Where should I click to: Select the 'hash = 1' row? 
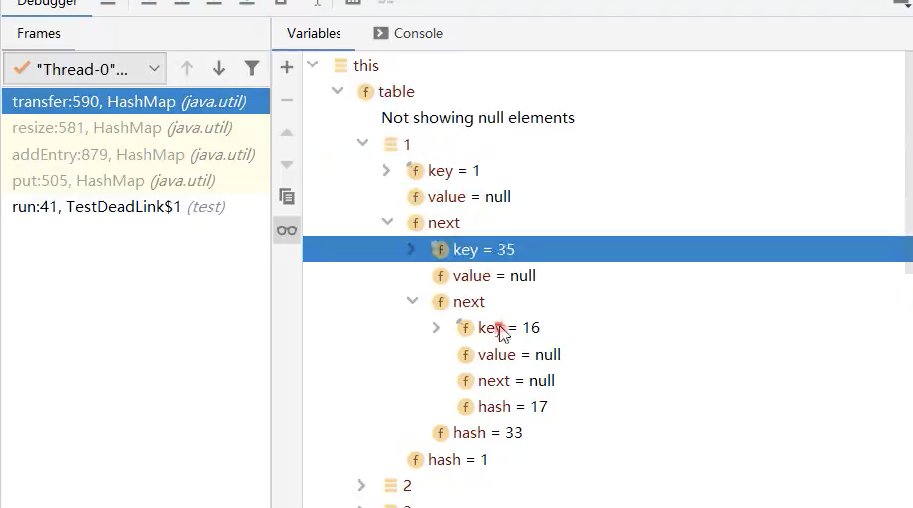point(604,460)
